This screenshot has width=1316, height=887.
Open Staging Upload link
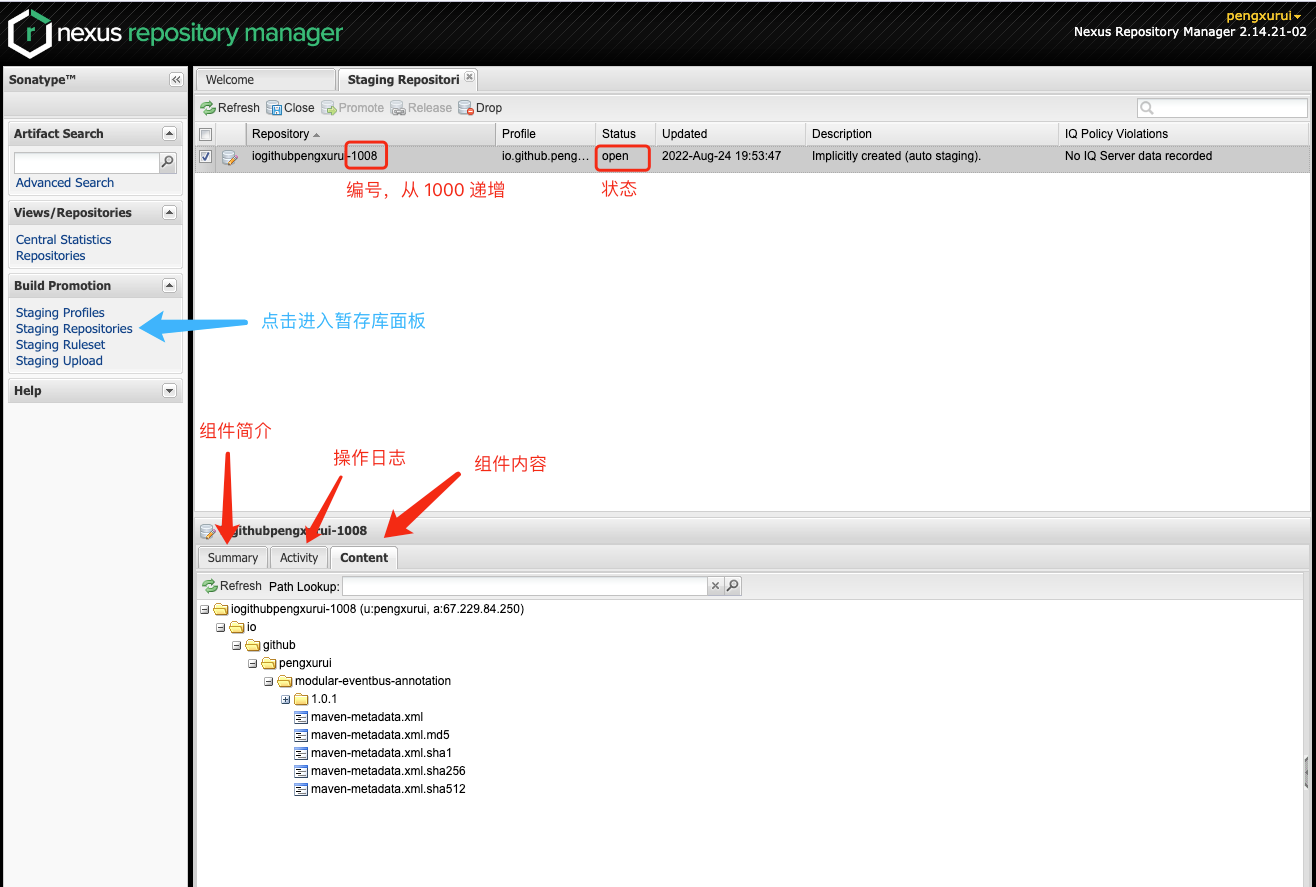[59, 361]
